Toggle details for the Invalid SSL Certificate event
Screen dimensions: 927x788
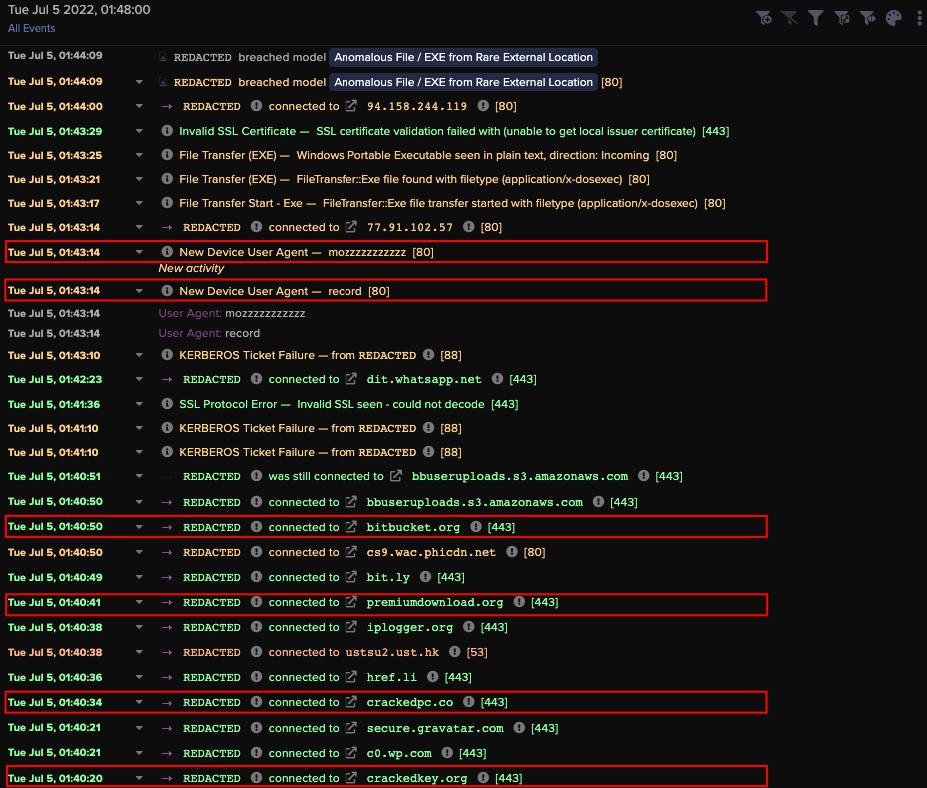(139, 130)
